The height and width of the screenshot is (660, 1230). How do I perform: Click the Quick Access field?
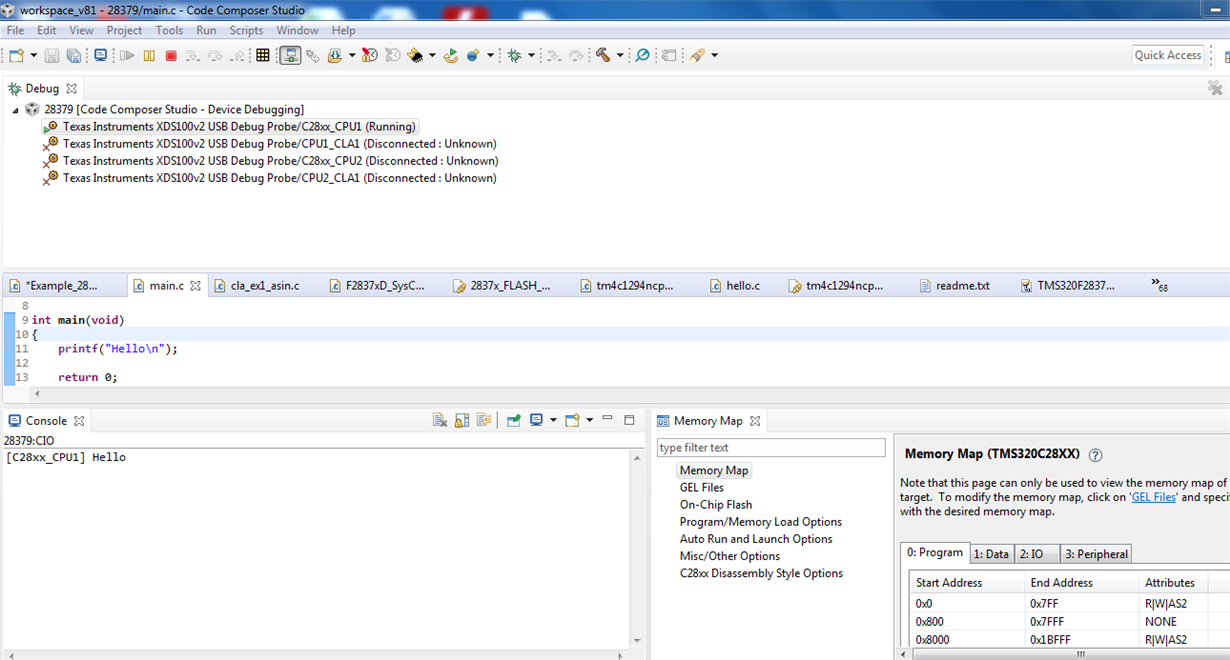(1167, 55)
